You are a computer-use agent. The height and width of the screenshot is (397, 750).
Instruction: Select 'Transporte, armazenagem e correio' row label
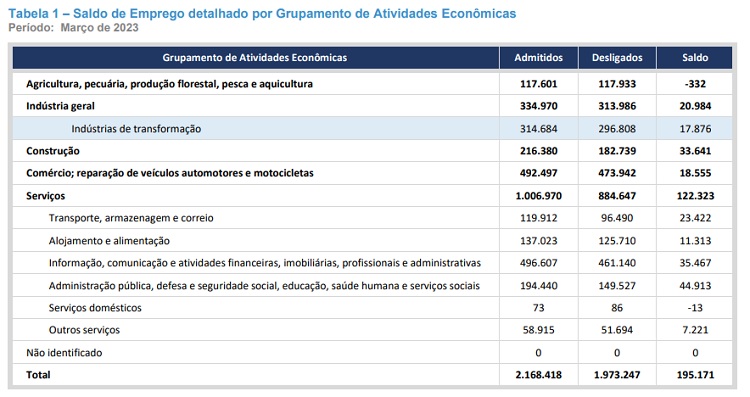131,218
